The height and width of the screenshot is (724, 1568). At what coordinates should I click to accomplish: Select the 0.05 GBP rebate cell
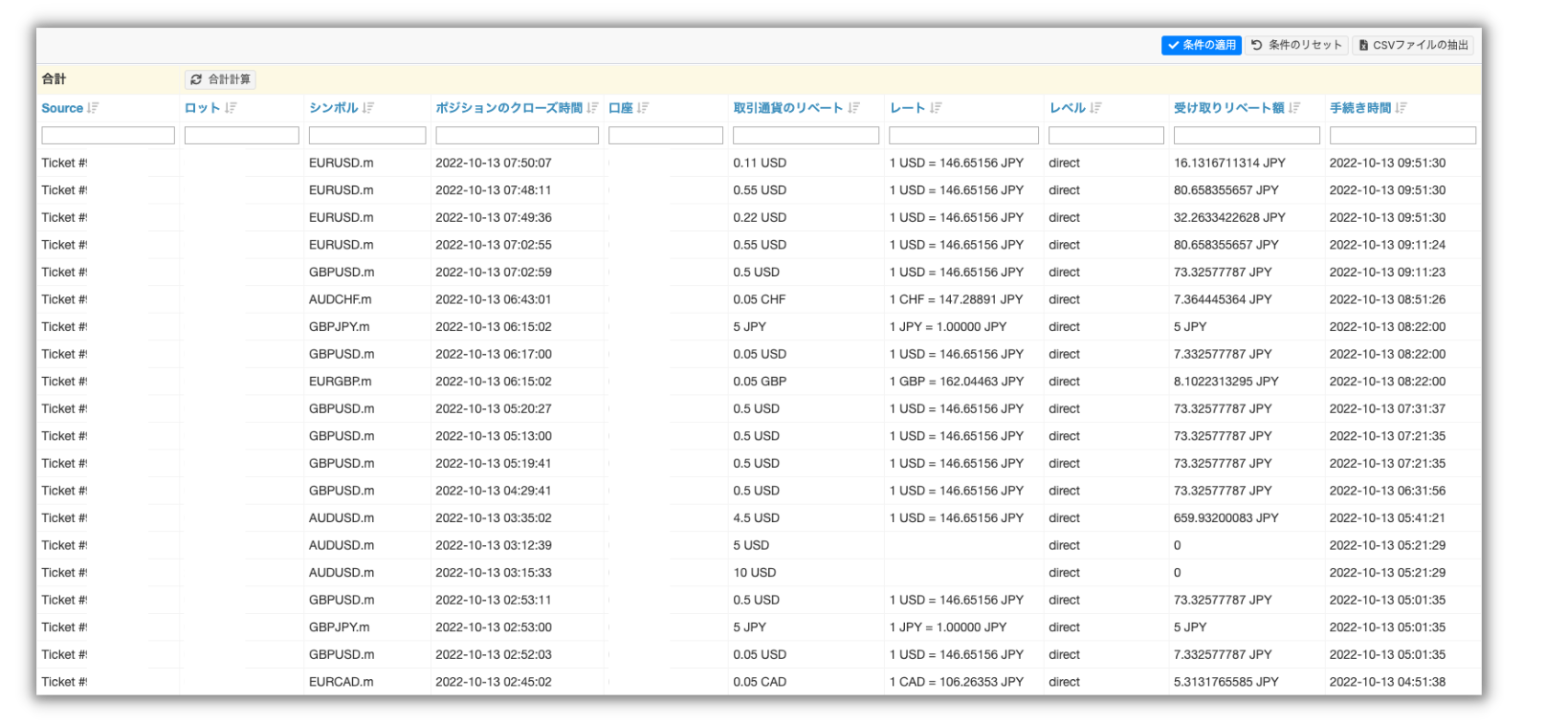(x=761, y=382)
